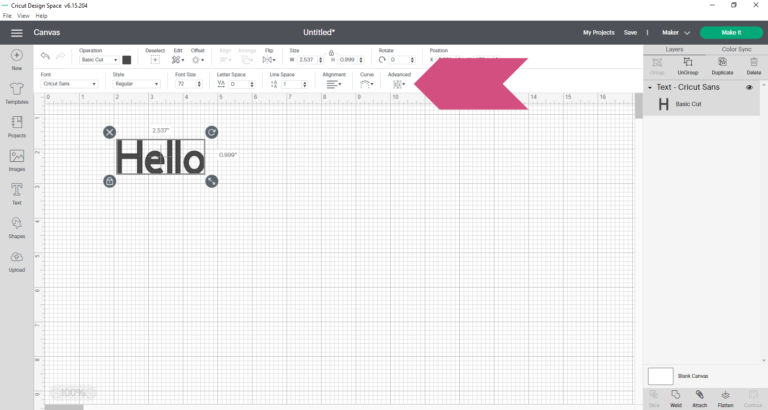Image resolution: width=768 pixels, height=410 pixels.
Task: Expand the Style dropdown set to Regular
Action: (x=138, y=84)
